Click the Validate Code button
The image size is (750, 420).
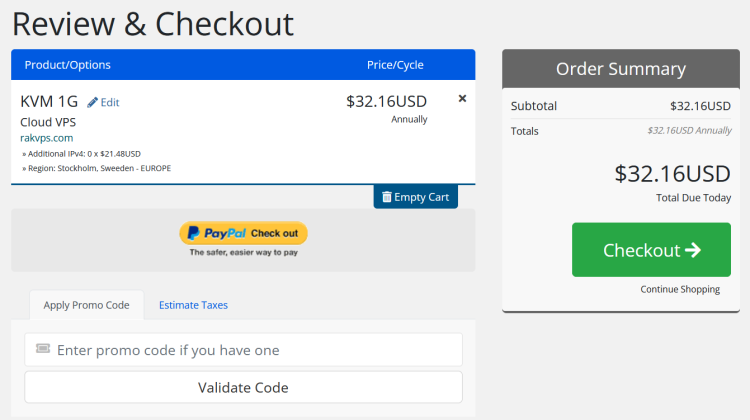[243, 387]
